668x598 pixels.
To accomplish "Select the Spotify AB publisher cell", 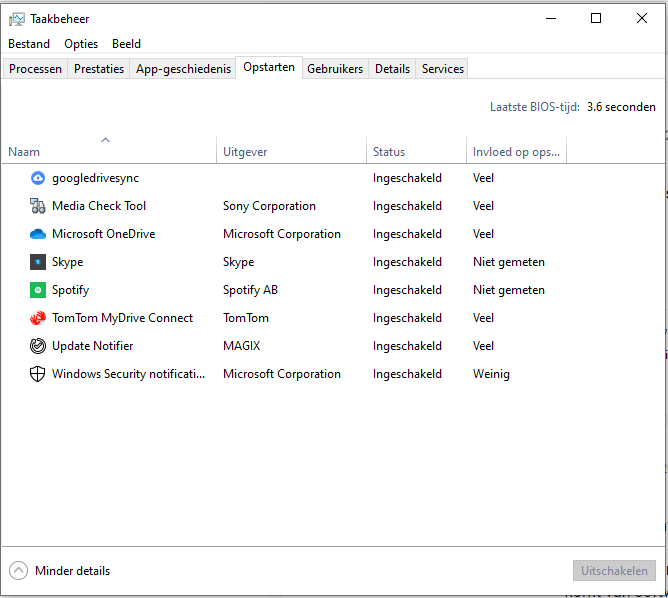I will point(250,290).
